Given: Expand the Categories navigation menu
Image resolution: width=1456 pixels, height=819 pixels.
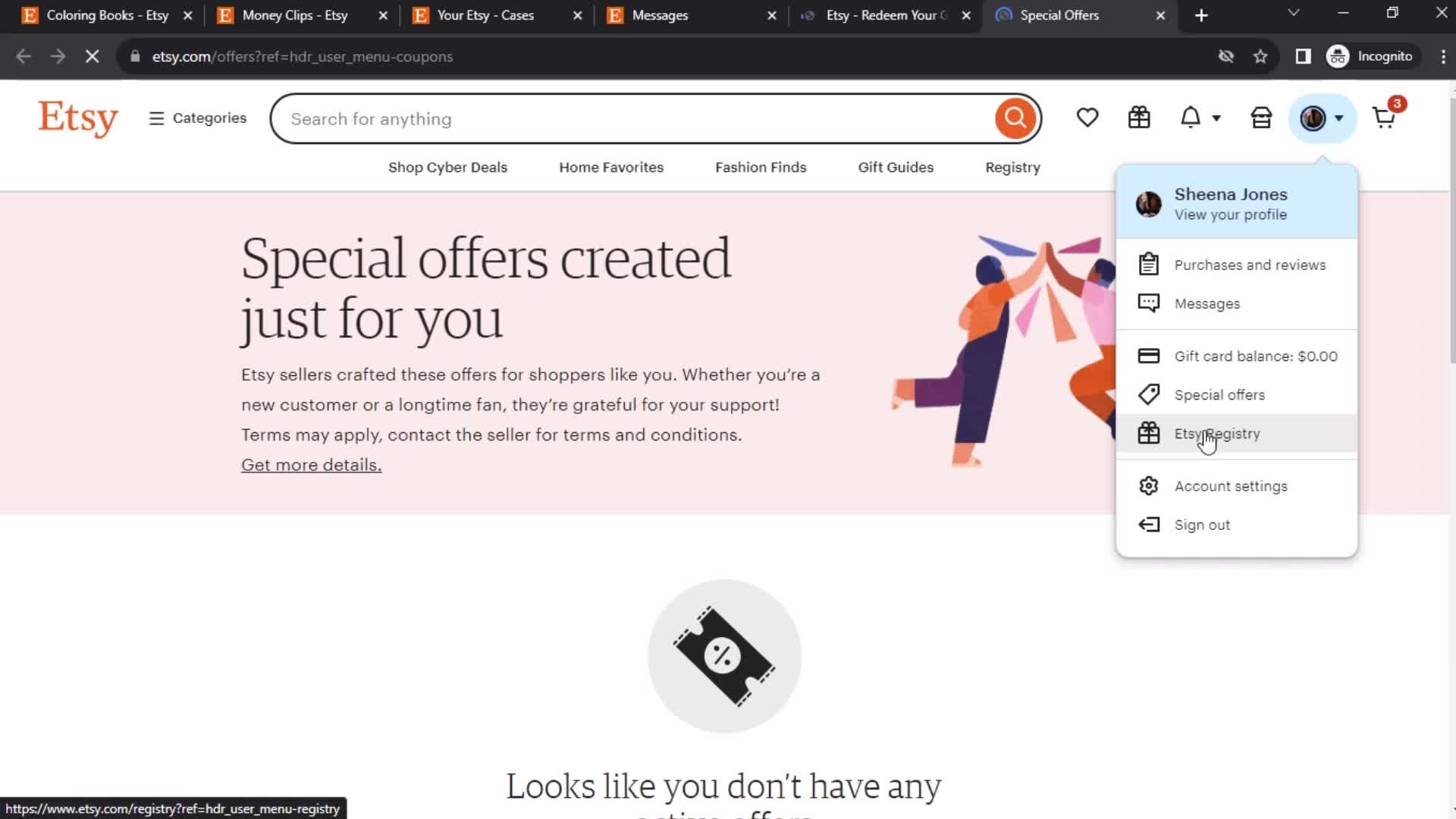Looking at the screenshot, I should pyautogui.click(x=196, y=118).
